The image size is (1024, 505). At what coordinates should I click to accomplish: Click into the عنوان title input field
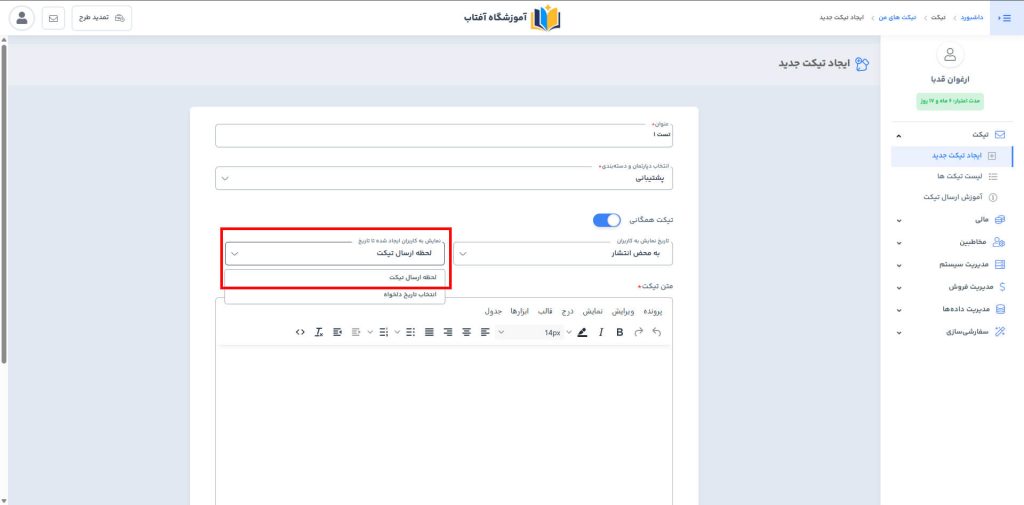(x=444, y=135)
